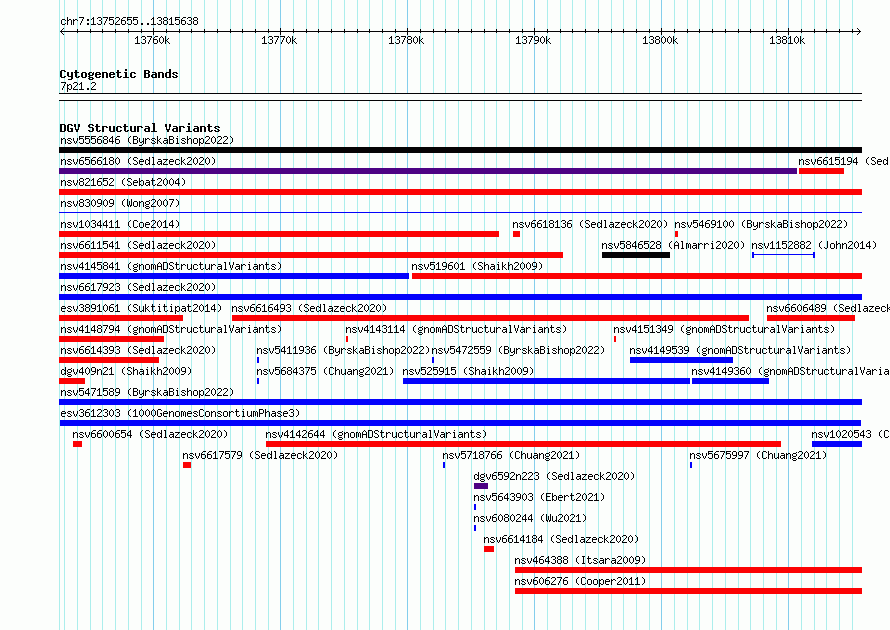Click the esv3891061 (Suktitipat2014) label

point(141,308)
